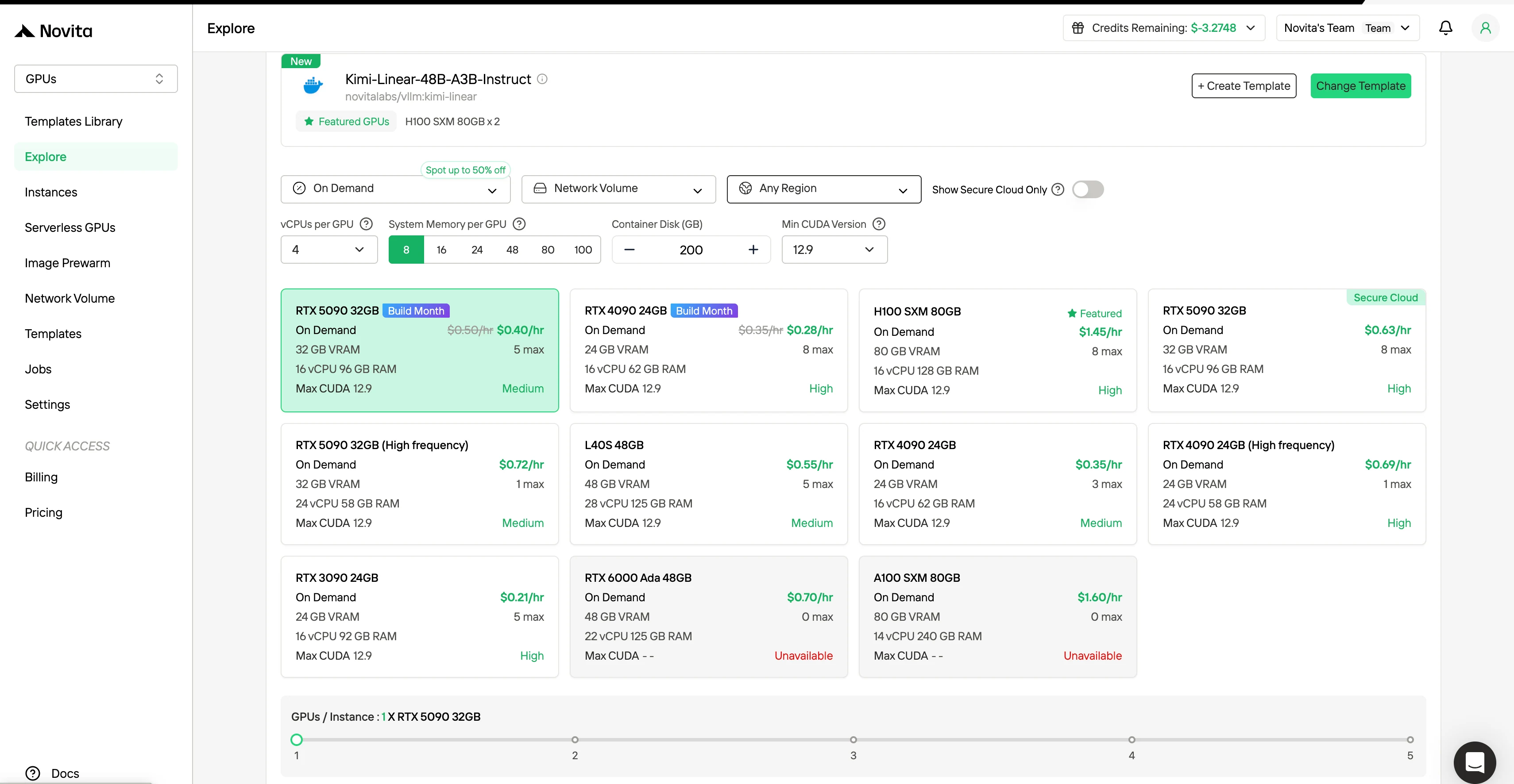
Task: Click the gauge icon in On Demand selector
Action: [x=299, y=188]
